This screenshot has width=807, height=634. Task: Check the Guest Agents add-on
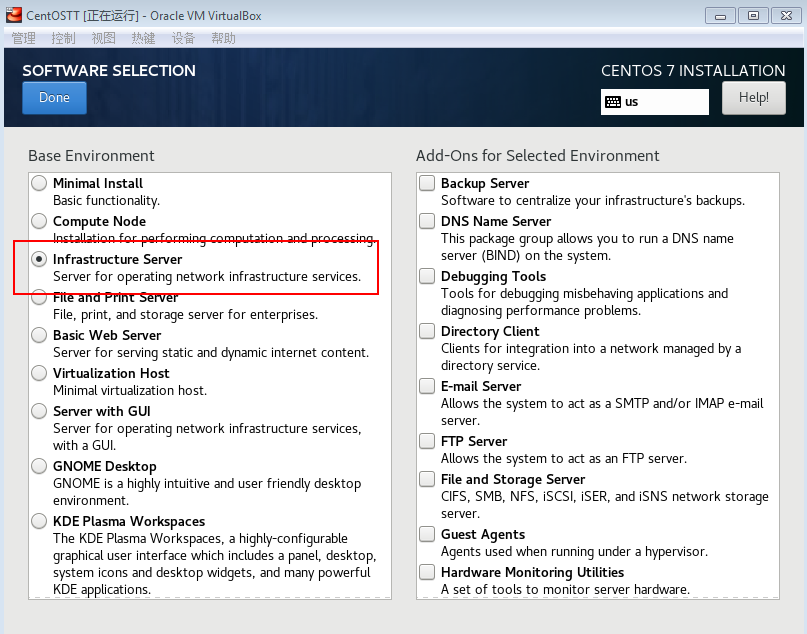coord(427,534)
